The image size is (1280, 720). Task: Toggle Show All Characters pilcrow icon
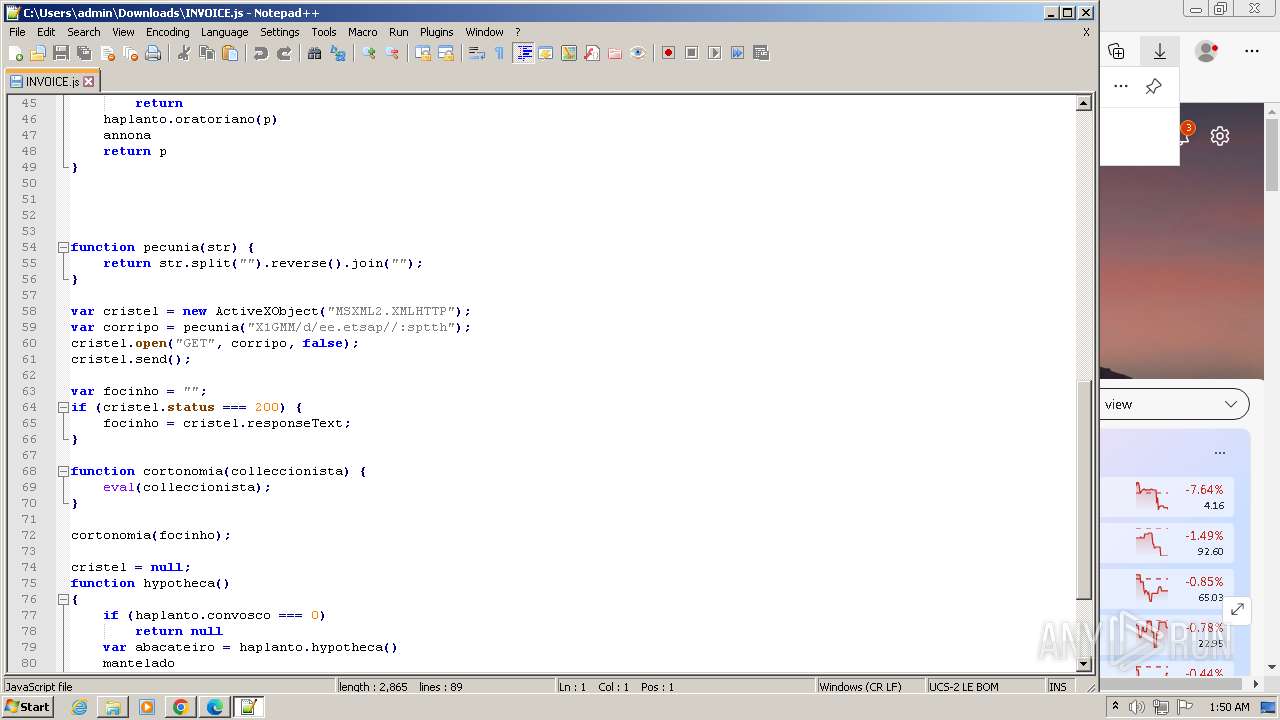click(x=500, y=53)
